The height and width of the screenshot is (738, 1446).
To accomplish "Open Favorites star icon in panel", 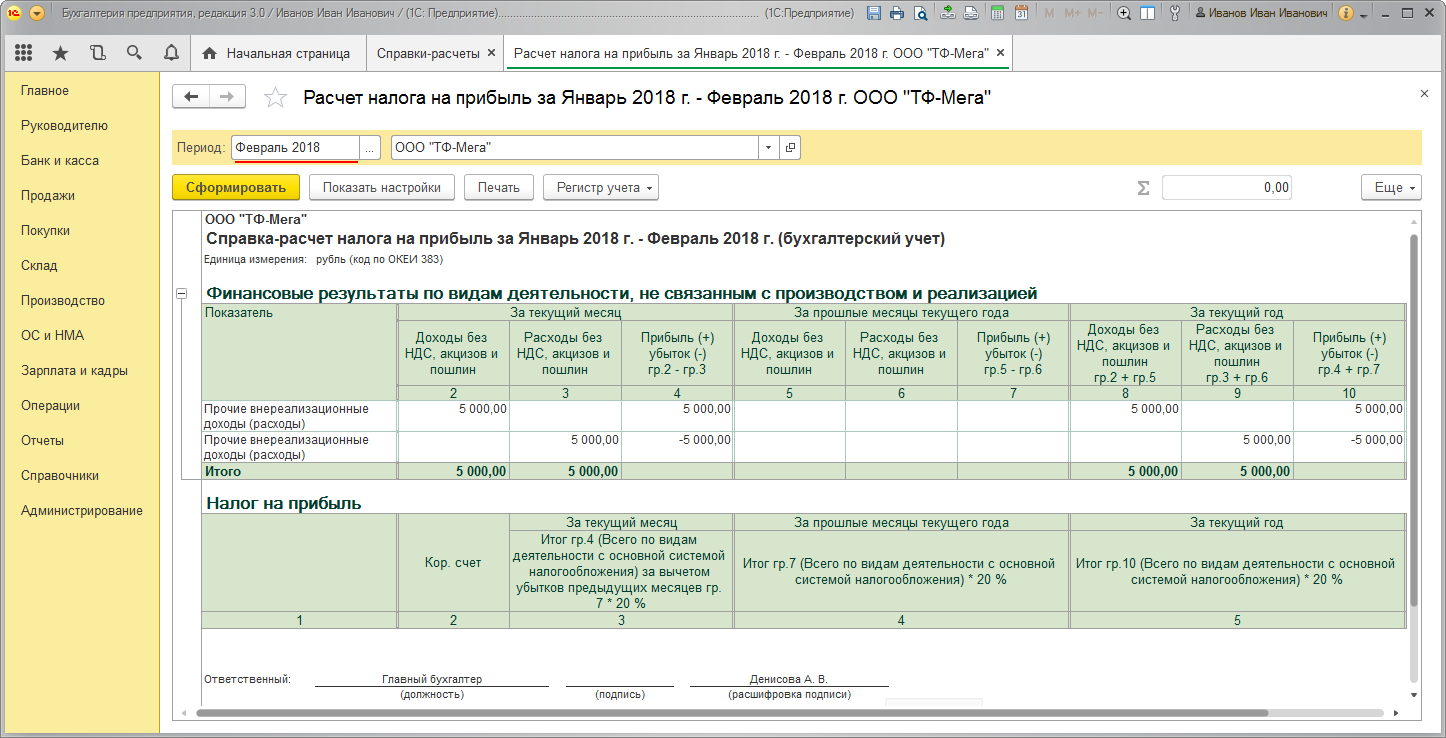I will (x=60, y=53).
